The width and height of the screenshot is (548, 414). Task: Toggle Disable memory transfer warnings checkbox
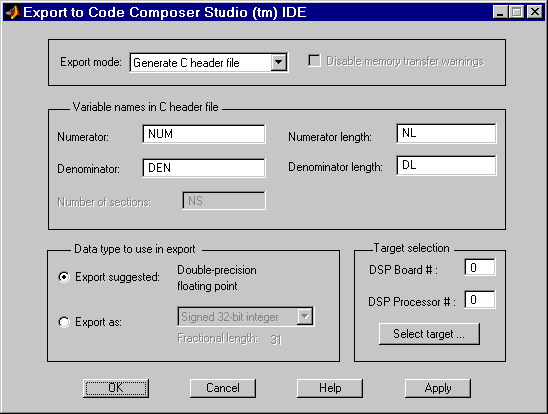tap(315, 61)
